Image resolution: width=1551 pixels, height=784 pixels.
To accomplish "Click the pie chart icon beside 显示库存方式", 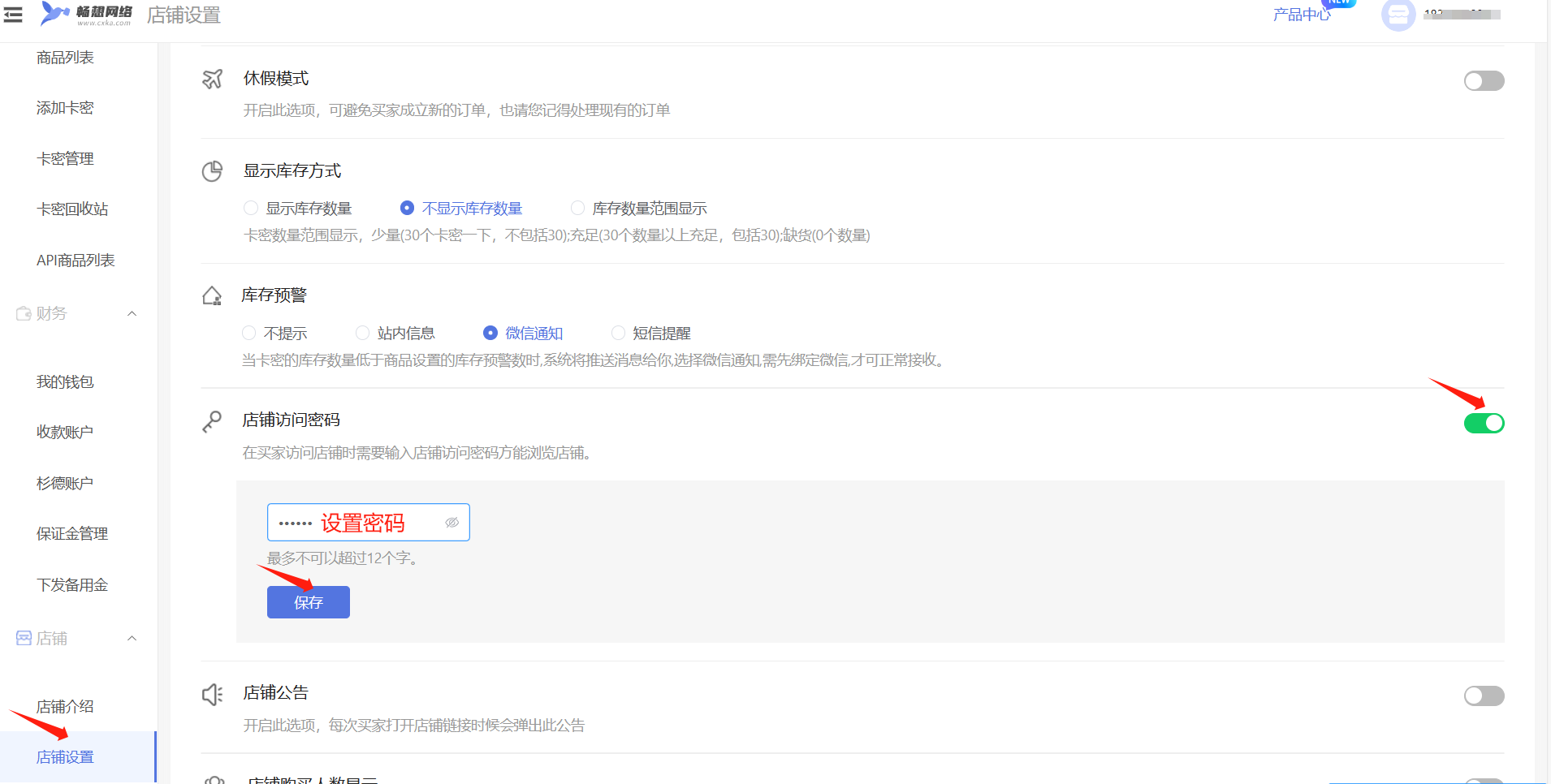I will [x=212, y=171].
